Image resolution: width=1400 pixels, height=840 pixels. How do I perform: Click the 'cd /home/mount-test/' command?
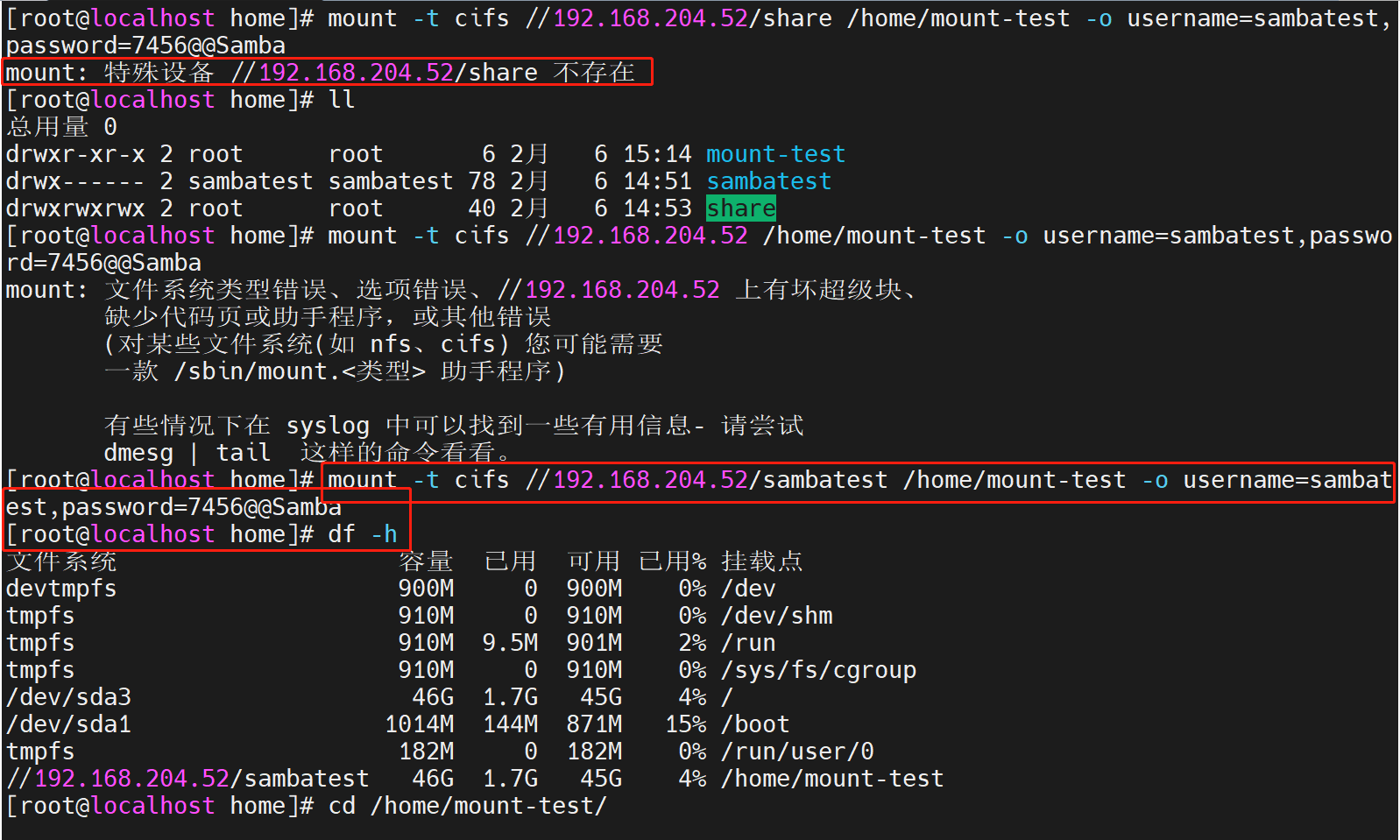[468, 806]
